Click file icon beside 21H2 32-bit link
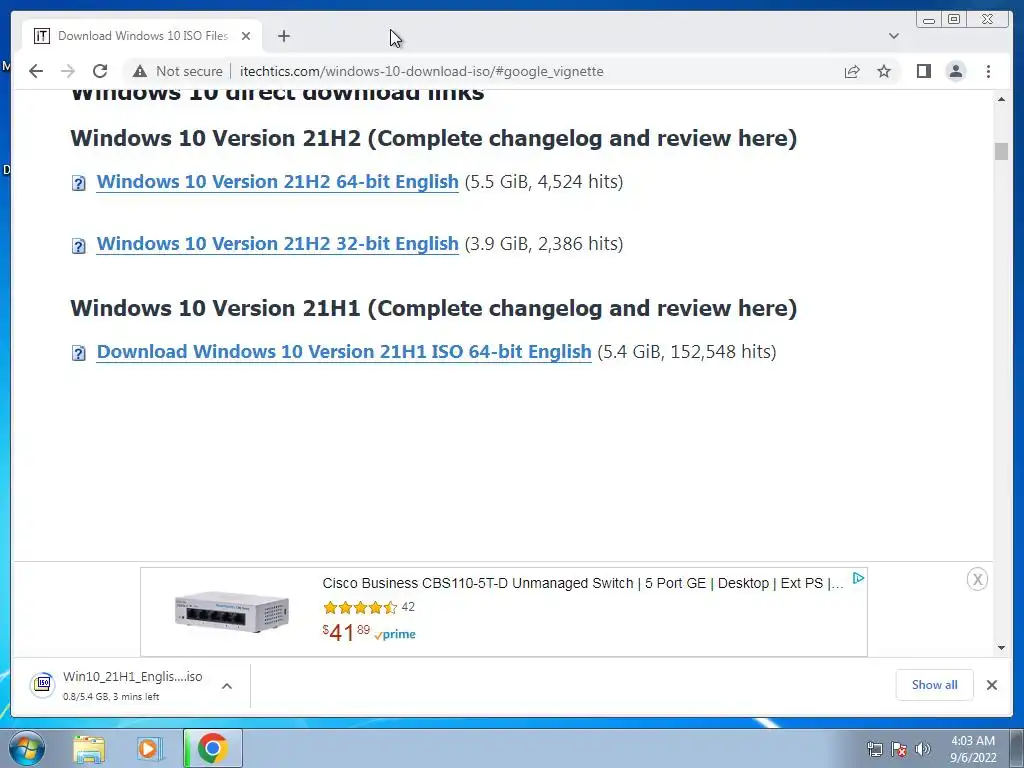This screenshot has height=768, width=1024. click(78, 246)
